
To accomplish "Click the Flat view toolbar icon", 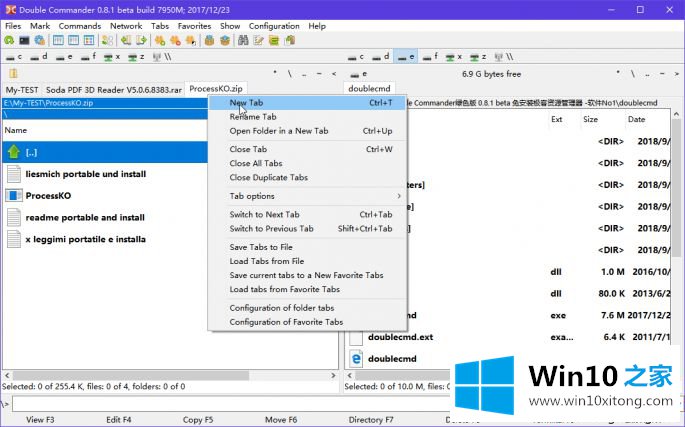I will (x=107, y=41).
